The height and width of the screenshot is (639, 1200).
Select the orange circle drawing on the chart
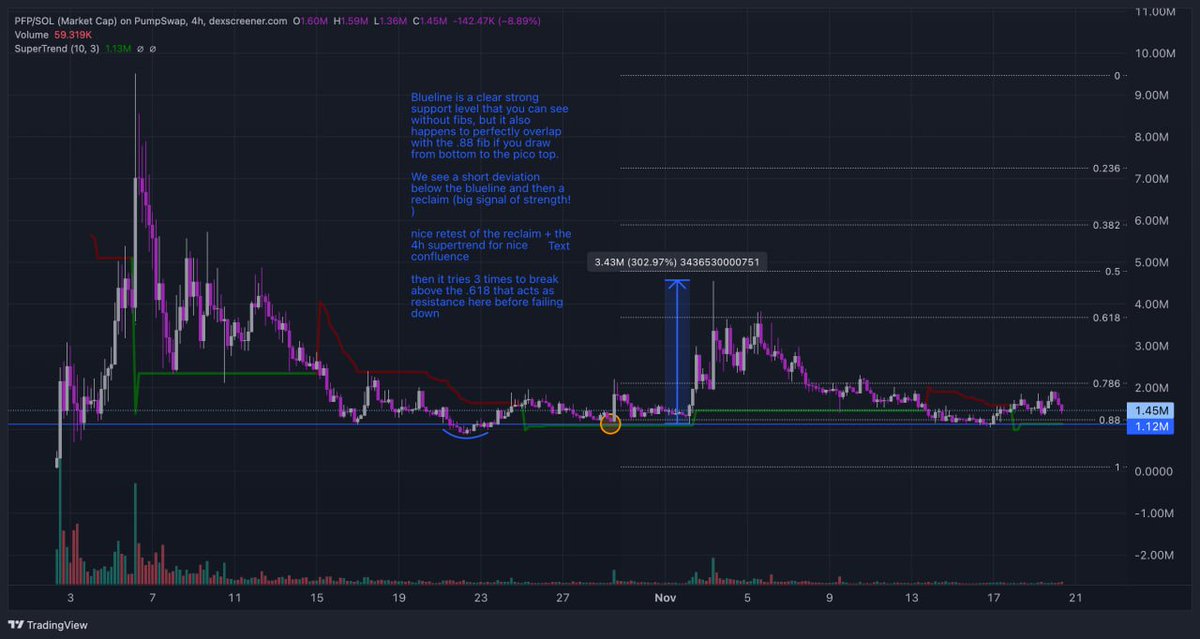point(610,424)
